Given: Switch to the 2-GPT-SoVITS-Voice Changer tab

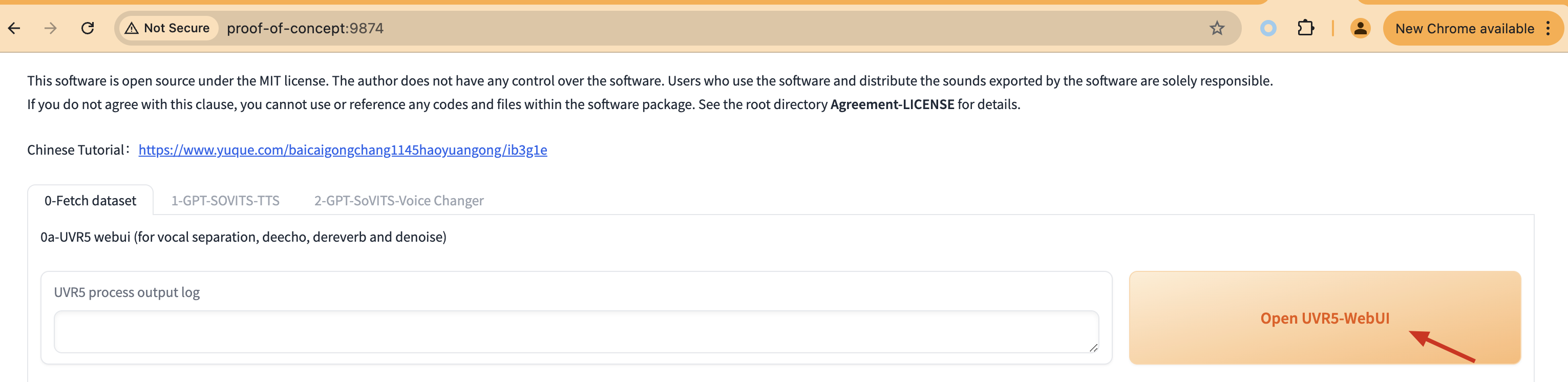Looking at the screenshot, I should click(399, 201).
